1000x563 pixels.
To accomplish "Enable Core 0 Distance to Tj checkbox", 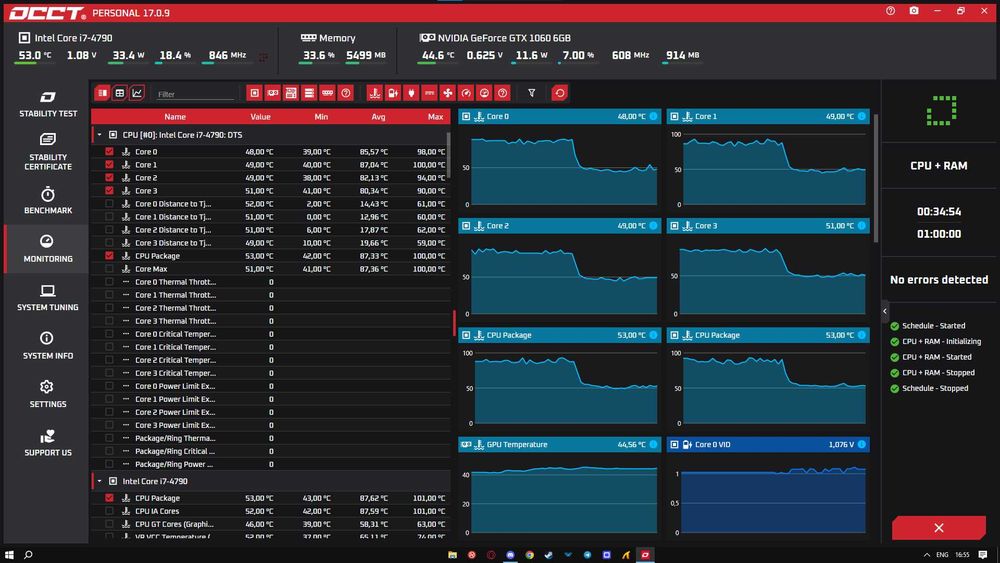I will [x=109, y=204].
